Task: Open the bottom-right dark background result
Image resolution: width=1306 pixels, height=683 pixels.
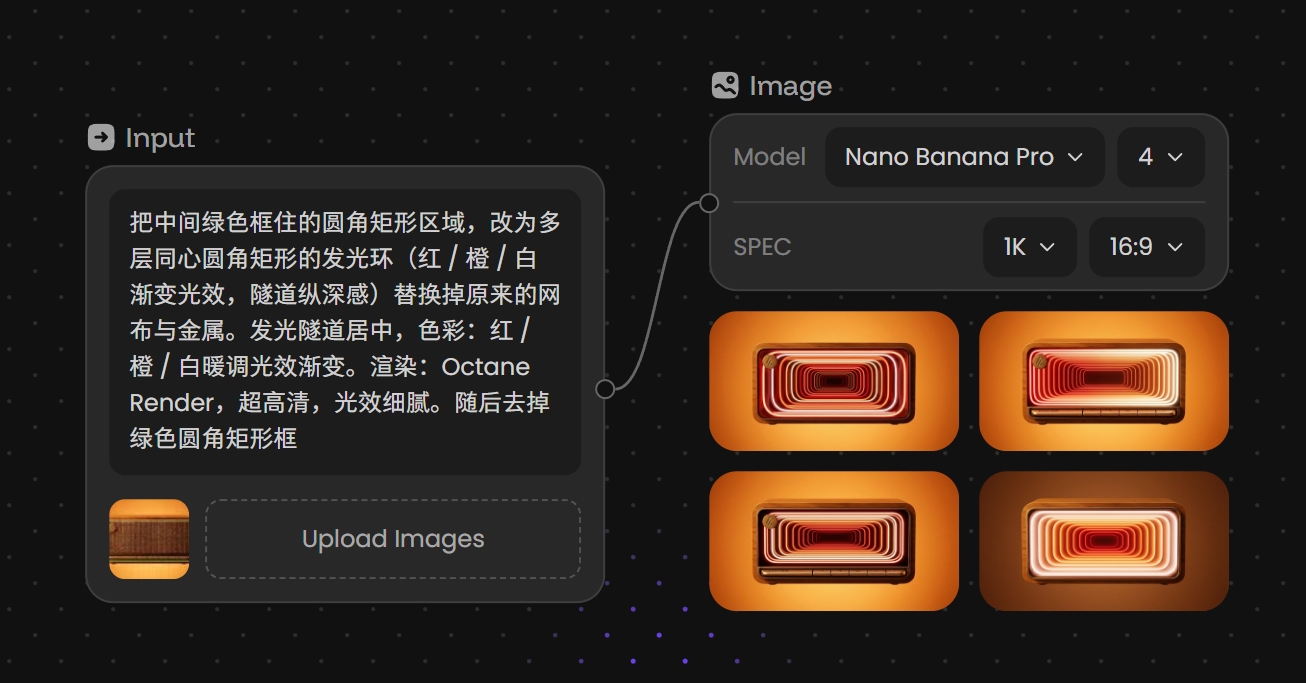Action: [1104, 541]
